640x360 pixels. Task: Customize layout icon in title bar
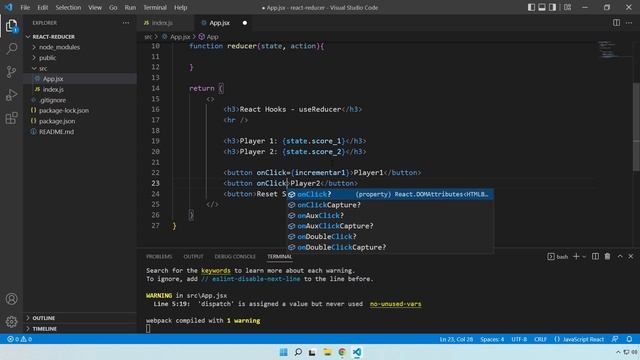coord(567,7)
